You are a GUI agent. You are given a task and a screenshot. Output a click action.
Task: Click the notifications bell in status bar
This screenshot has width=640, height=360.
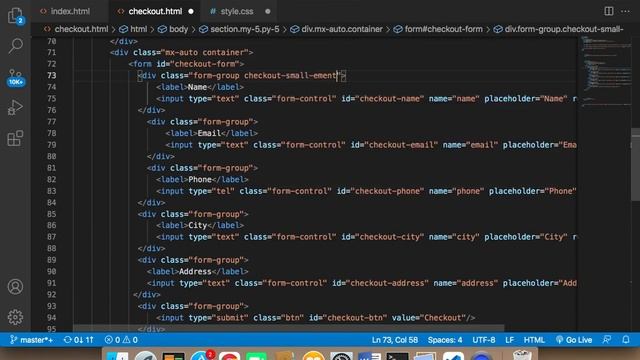(626, 340)
